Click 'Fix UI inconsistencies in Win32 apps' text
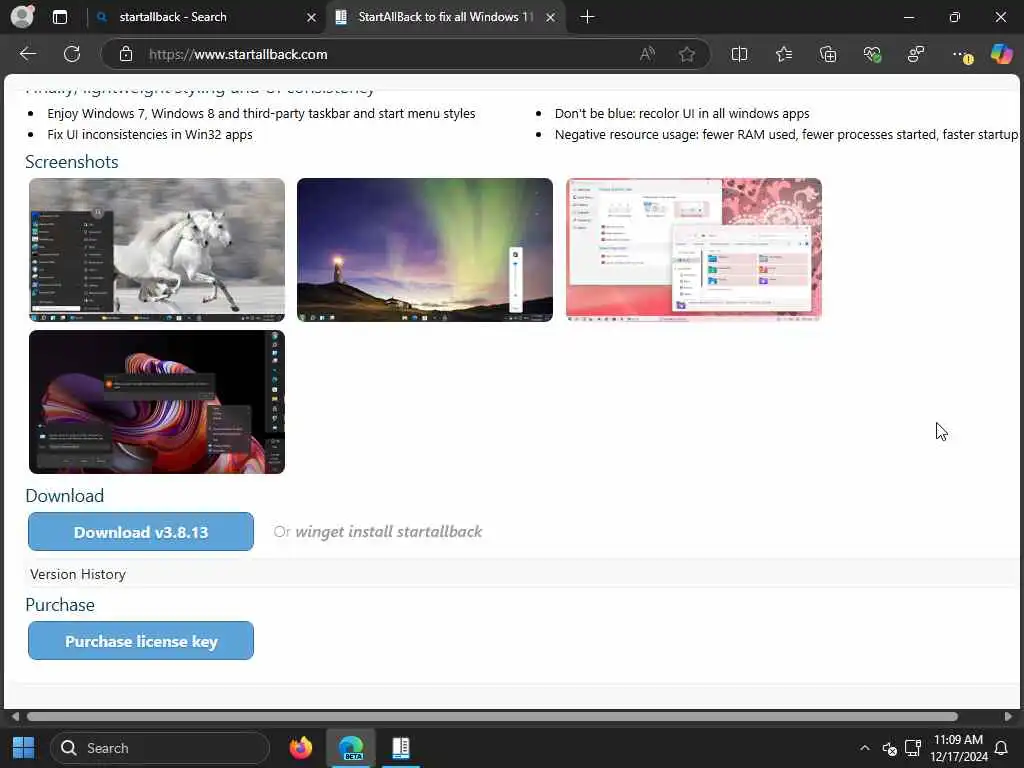Viewport: 1024px width, 768px height. click(x=150, y=135)
